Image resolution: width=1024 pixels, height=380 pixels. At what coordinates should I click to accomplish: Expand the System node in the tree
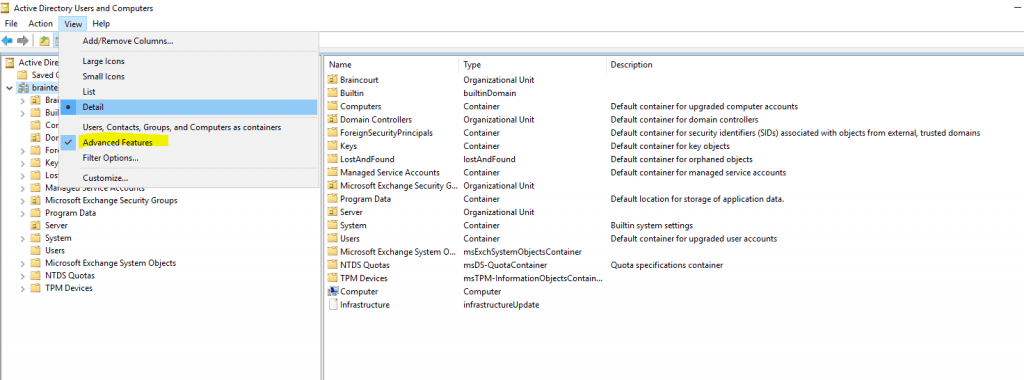[22, 238]
